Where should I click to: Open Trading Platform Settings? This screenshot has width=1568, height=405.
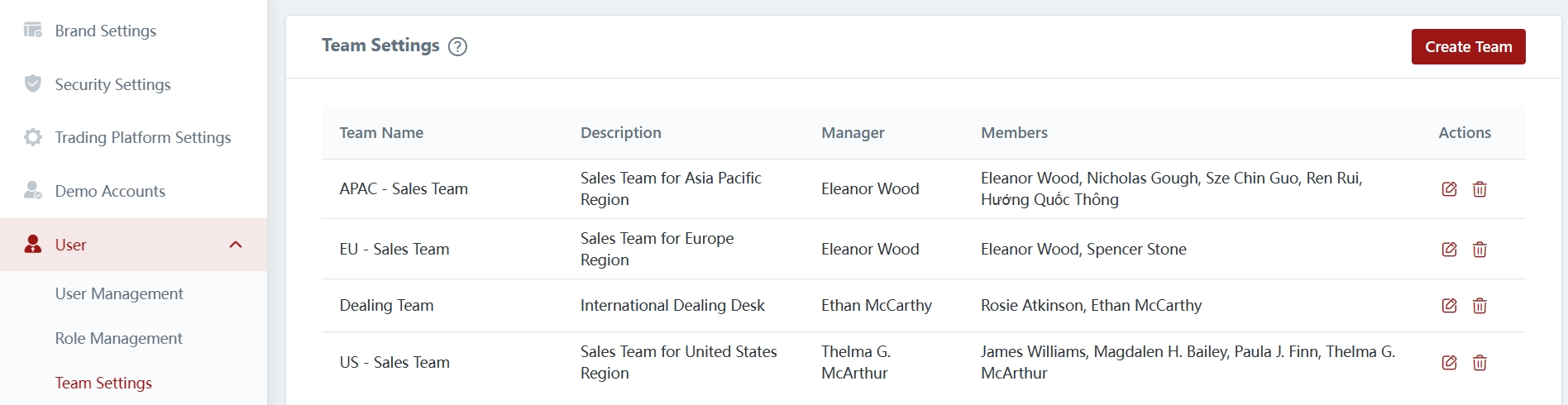pyautogui.click(x=142, y=138)
